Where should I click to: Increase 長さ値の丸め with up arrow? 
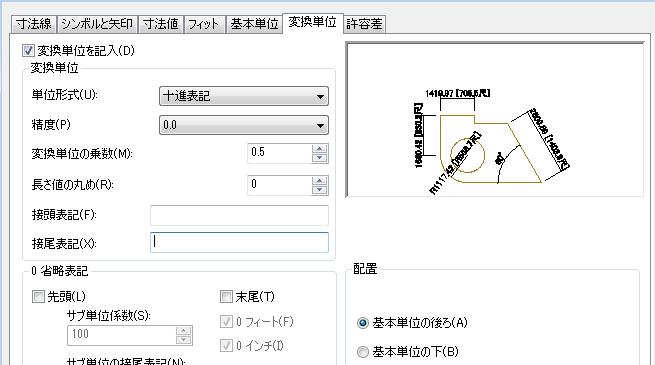[x=320, y=181]
